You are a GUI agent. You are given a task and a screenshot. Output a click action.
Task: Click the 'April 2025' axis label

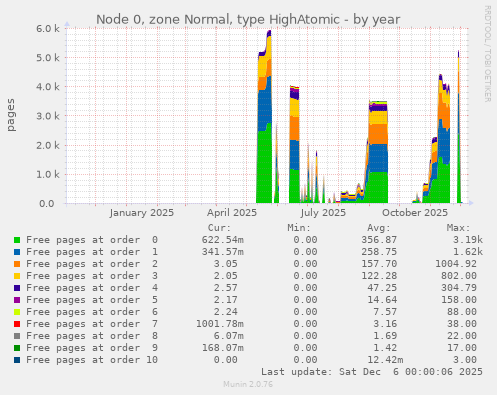232,213
